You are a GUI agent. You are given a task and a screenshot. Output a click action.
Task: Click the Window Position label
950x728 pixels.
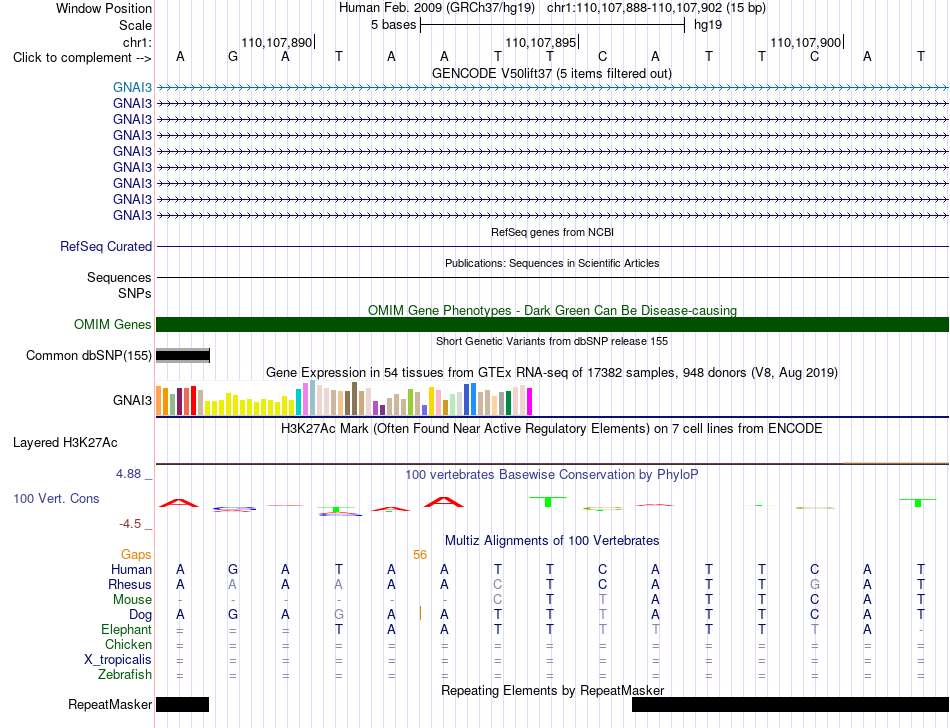(104, 8)
